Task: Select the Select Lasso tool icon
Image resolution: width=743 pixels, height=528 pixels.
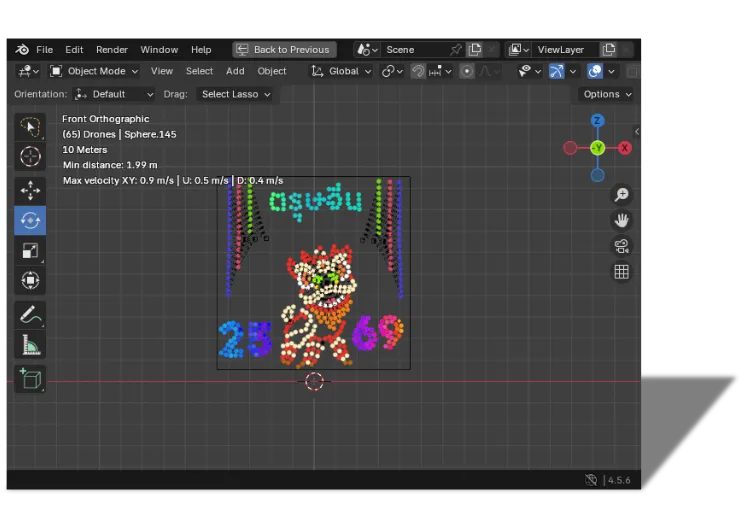Action: pos(30,127)
